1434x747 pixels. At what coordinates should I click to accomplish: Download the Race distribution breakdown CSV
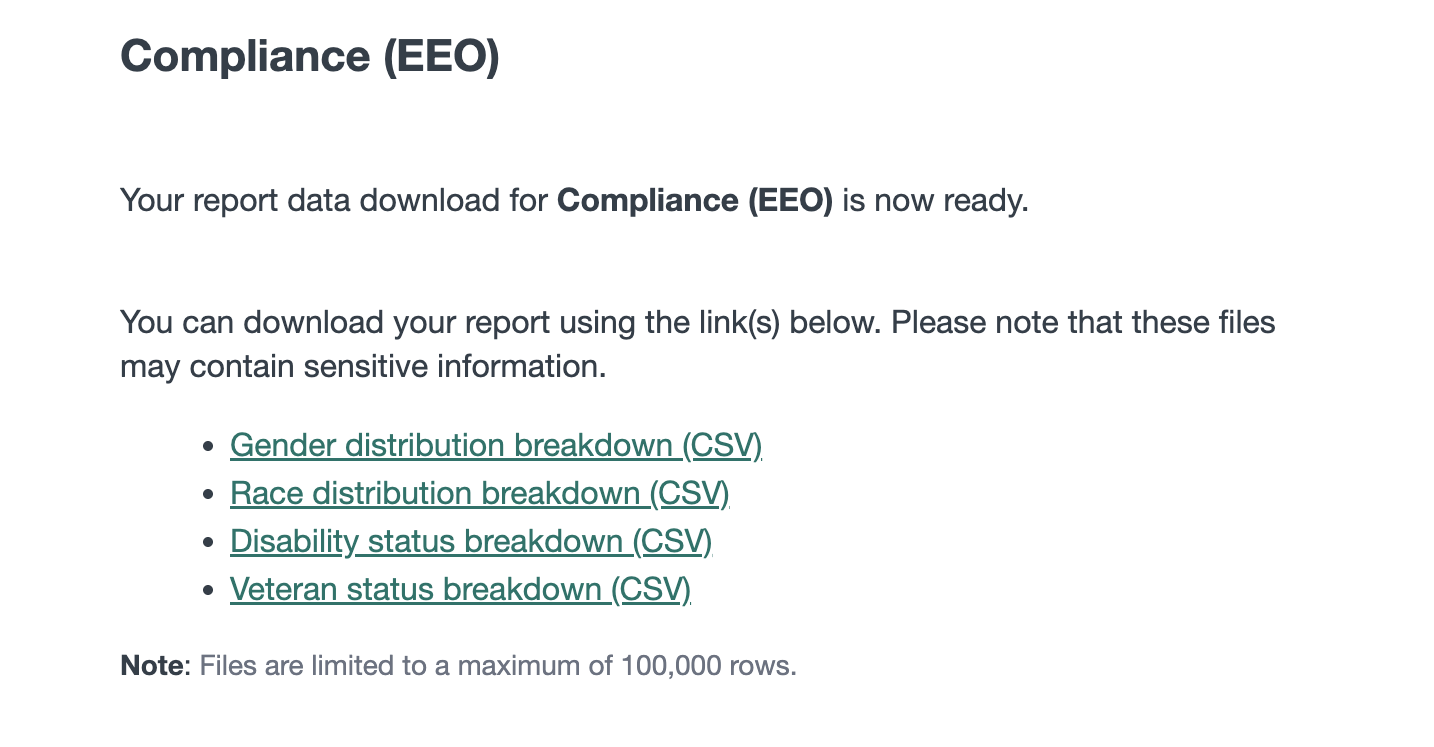pos(479,493)
